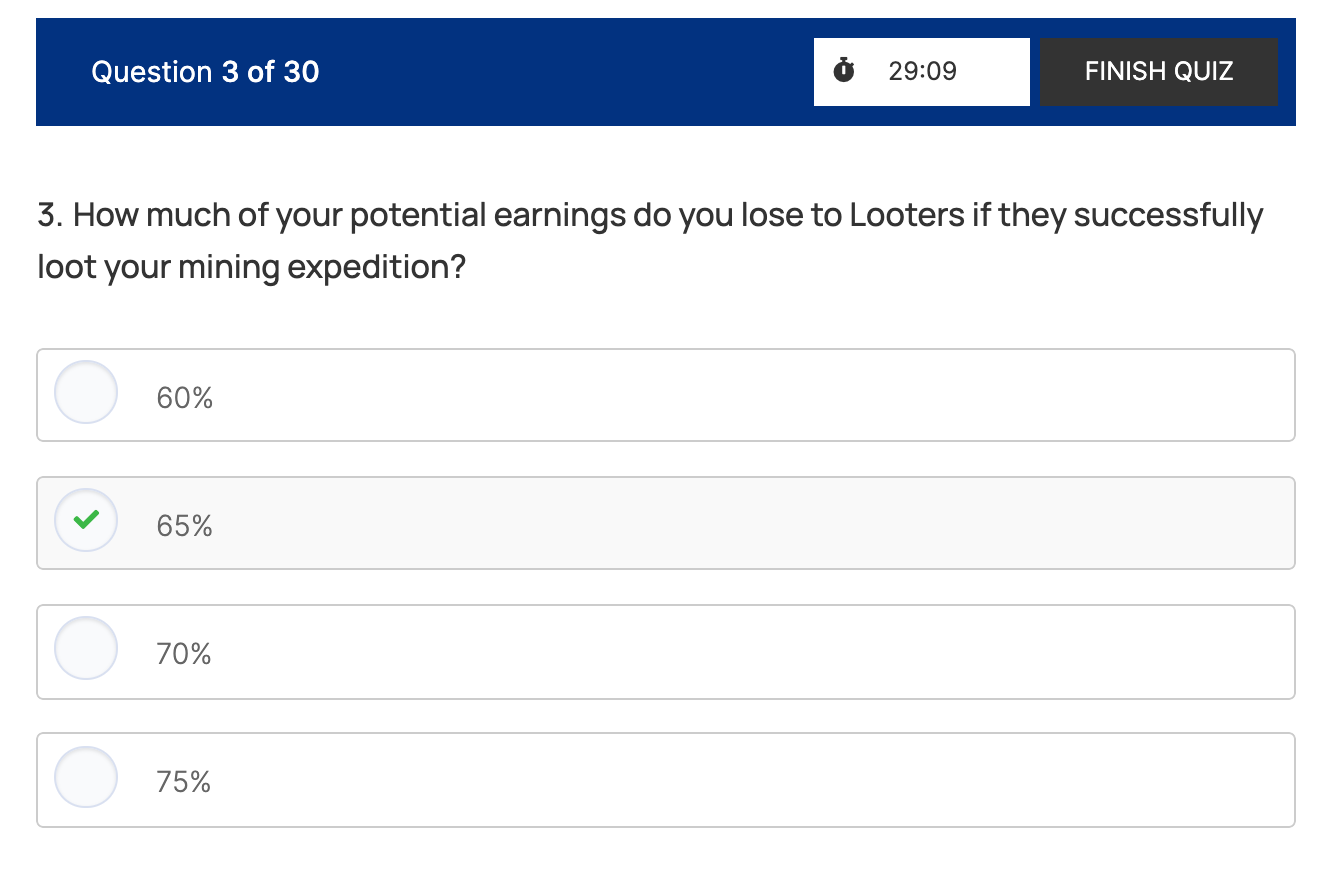Screen dimensions: 1324x872
Task: Click the 75% answer label text
Action: (x=184, y=782)
